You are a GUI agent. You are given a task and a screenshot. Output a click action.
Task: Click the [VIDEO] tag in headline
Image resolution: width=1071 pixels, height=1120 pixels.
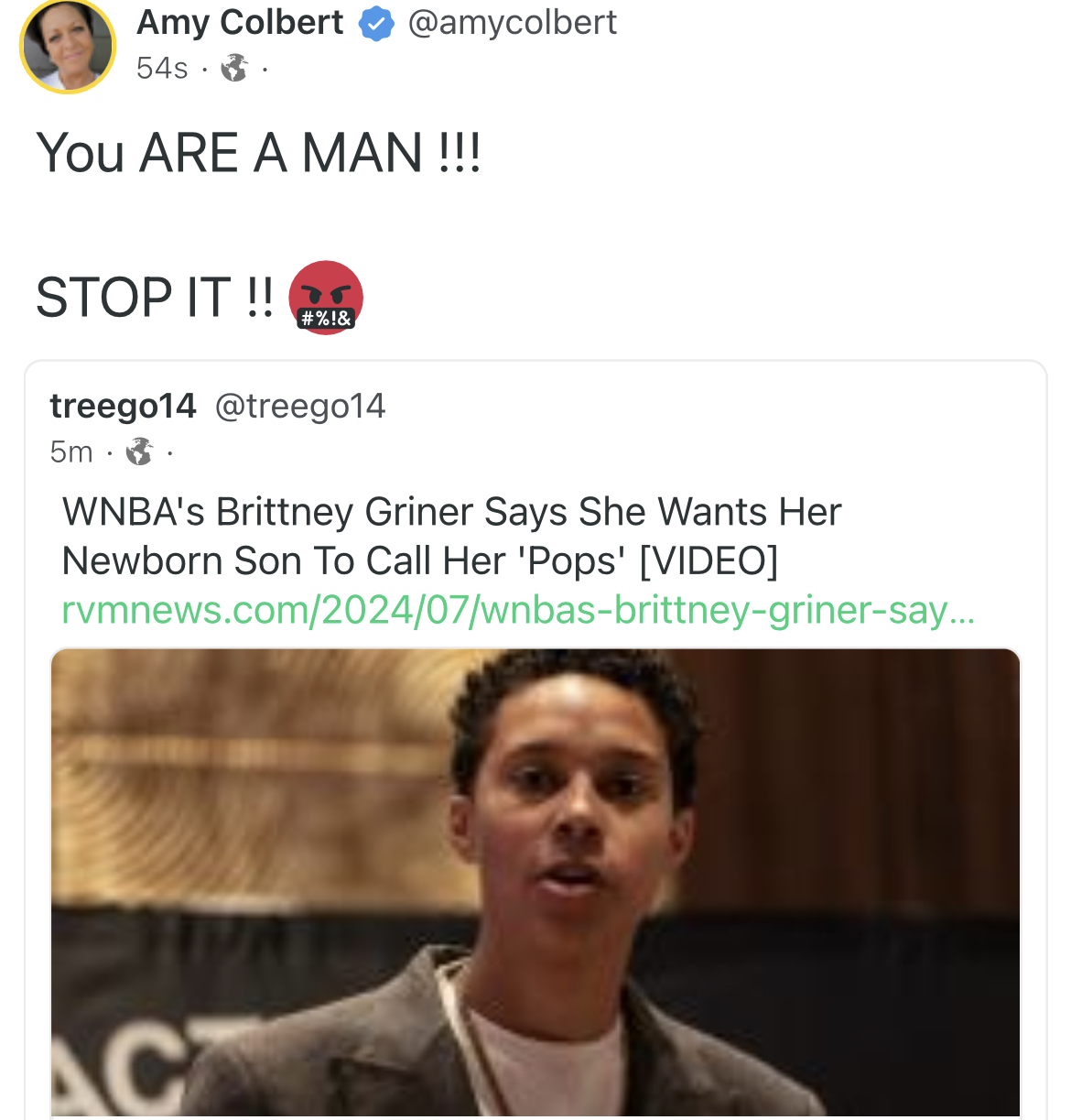point(709,560)
